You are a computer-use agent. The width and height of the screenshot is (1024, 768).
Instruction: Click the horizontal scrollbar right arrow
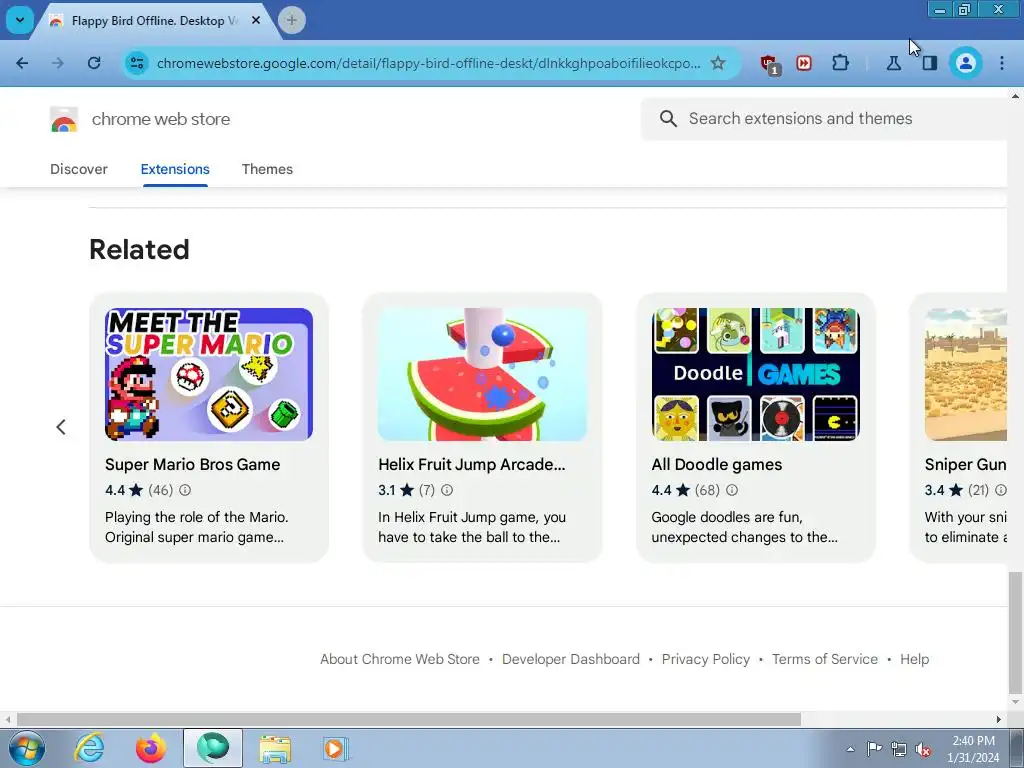click(999, 719)
